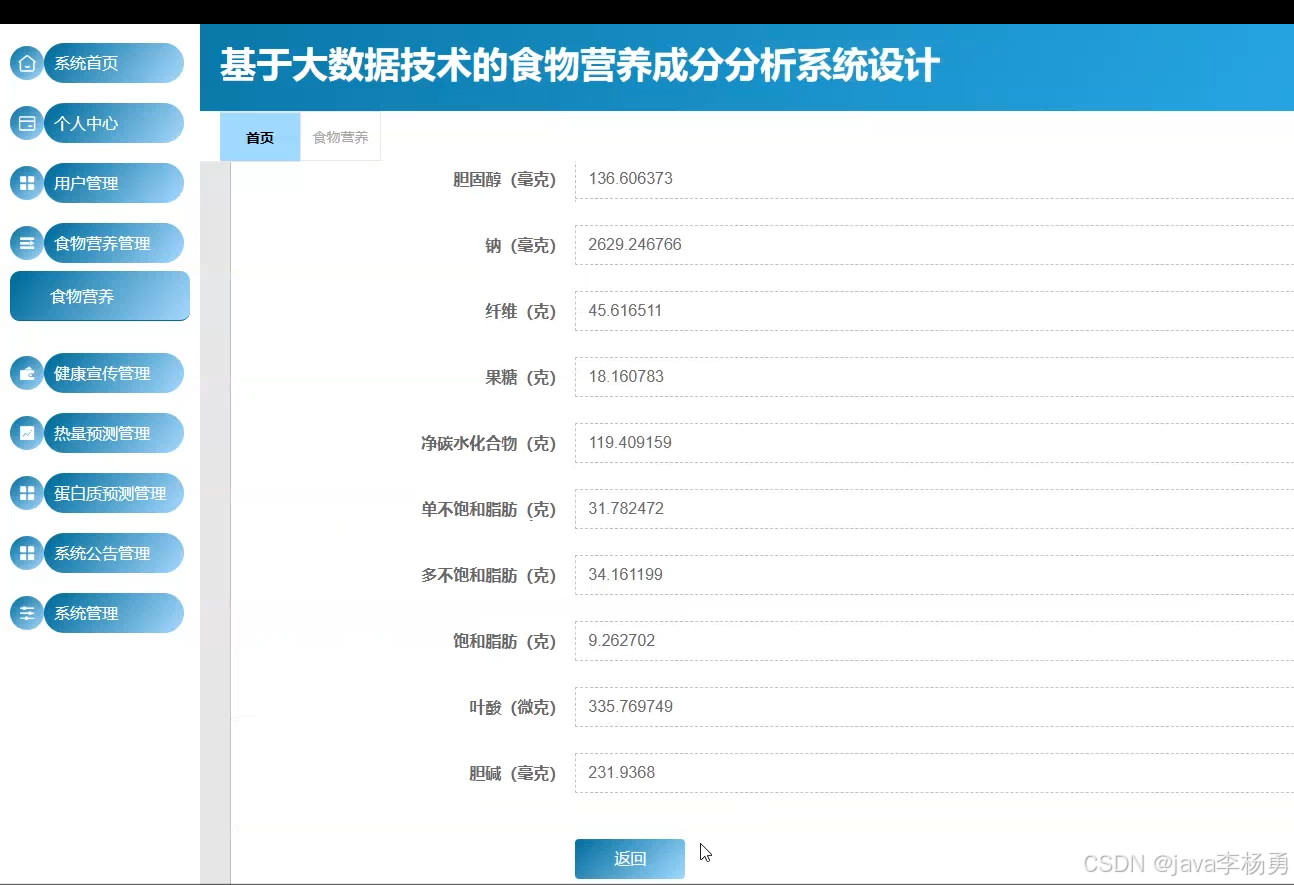Click the 饱和脂肪 field showing 9.262702
Image resolution: width=1294 pixels, height=885 pixels.
(x=934, y=641)
